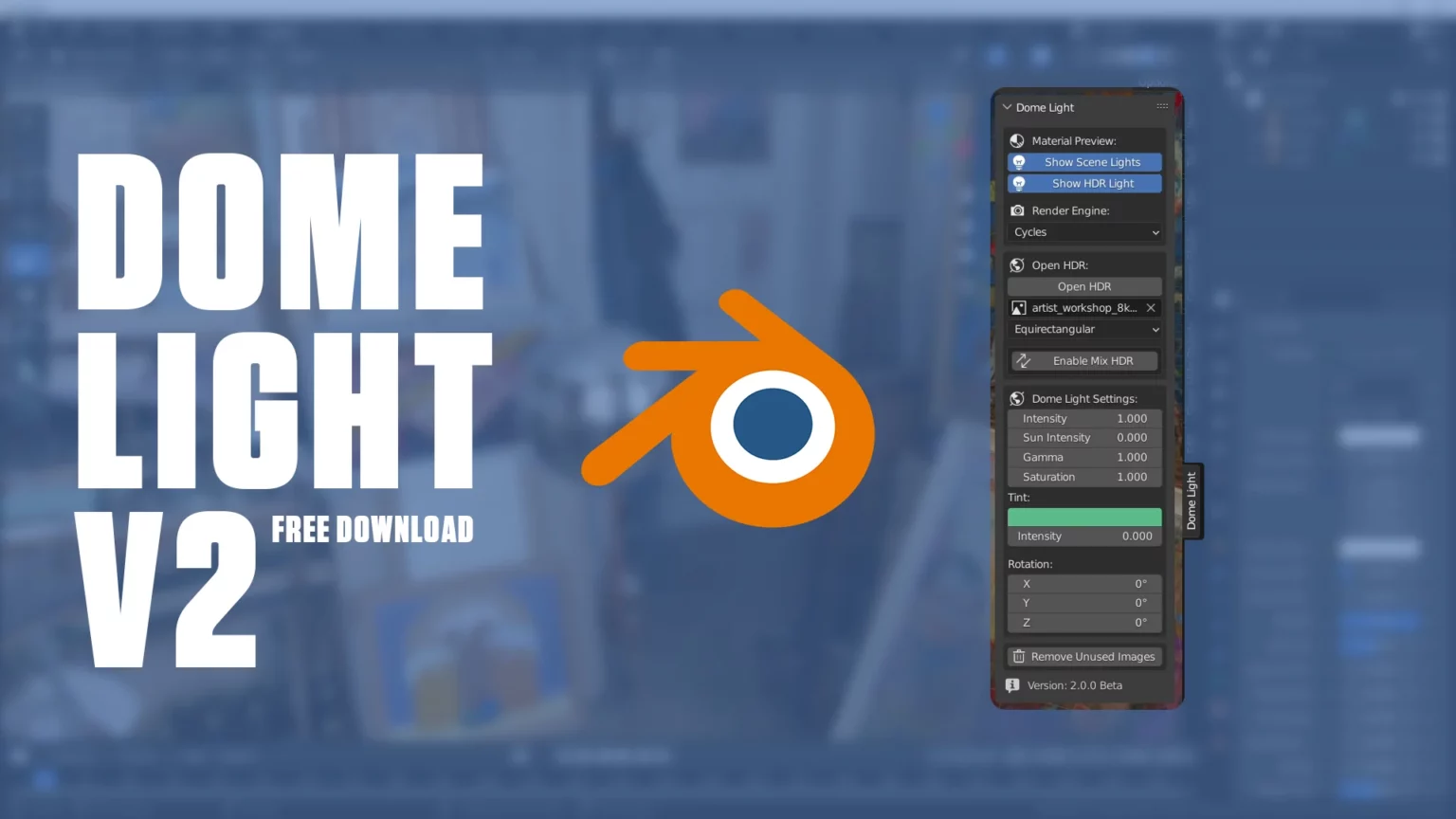Click the green Tint color swatch
The width and height of the screenshot is (1456, 819).
(x=1084, y=517)
